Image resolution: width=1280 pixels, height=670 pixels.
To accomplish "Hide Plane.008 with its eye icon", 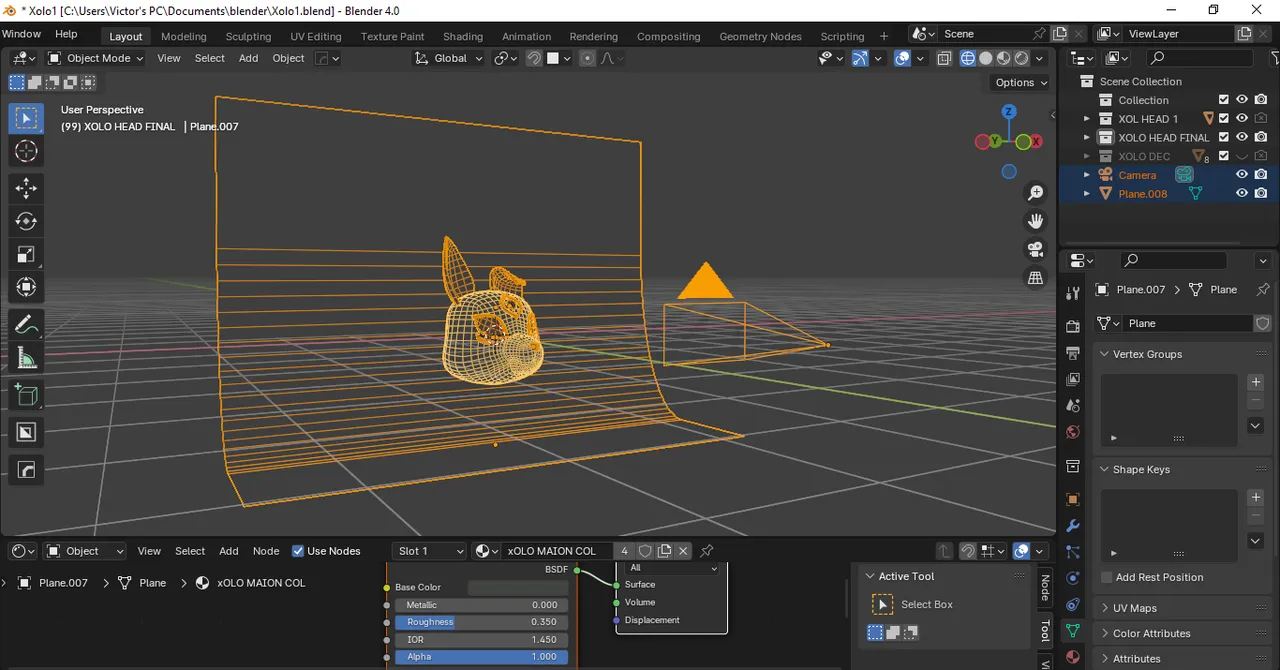I will tap(1242, 193).
